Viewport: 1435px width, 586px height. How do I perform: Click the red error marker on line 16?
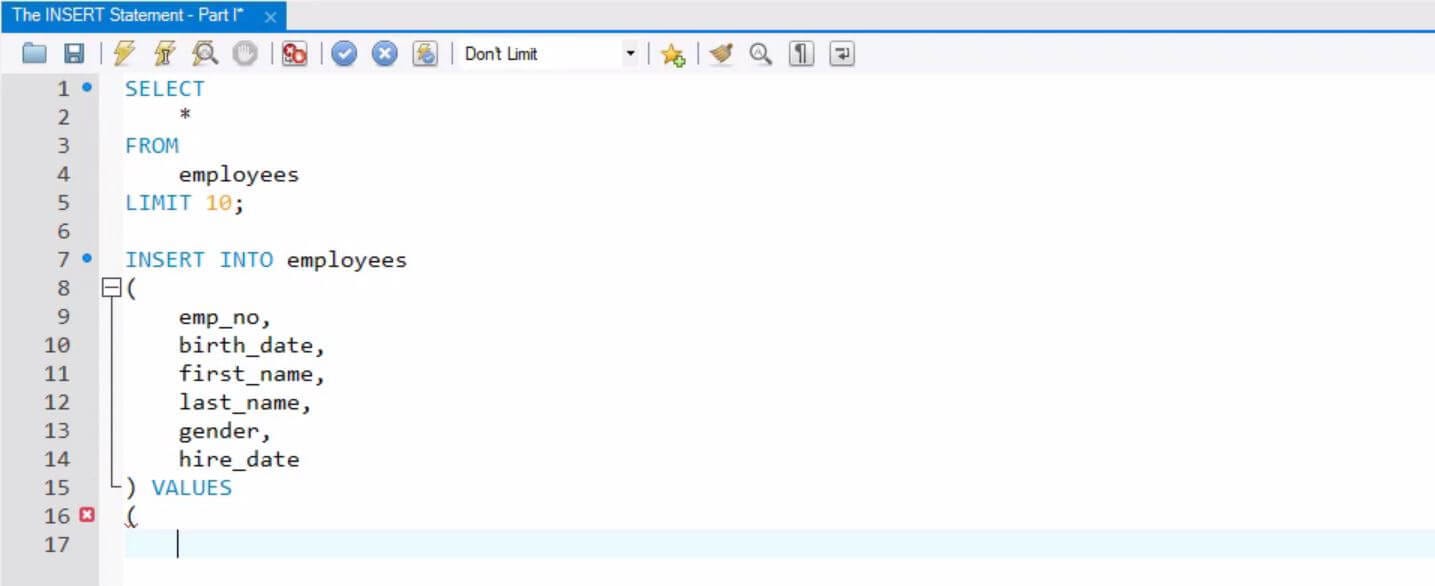coord(87,515)
